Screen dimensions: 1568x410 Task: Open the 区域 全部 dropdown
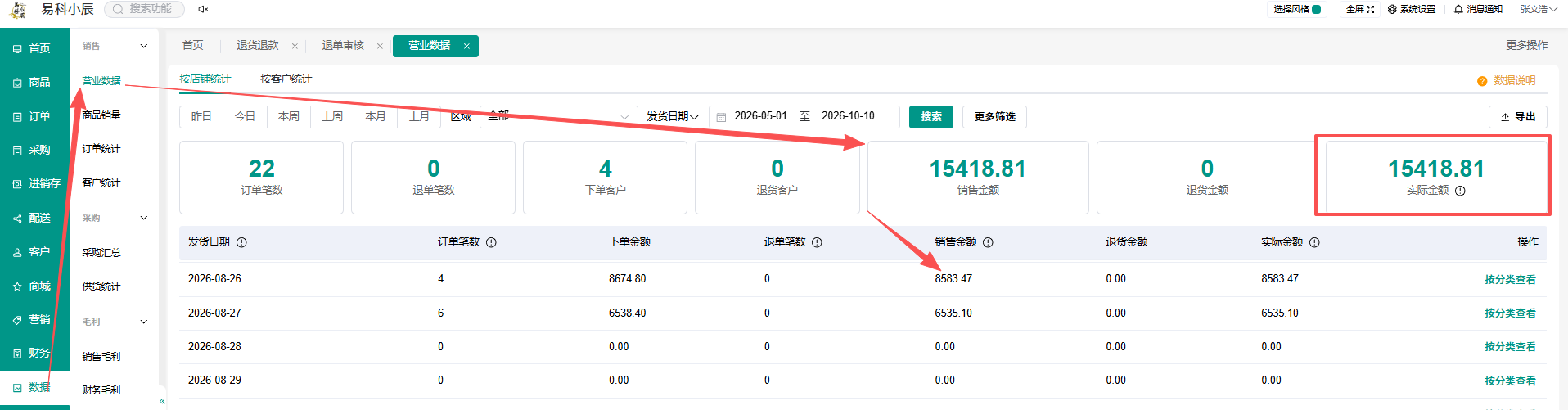558,116
